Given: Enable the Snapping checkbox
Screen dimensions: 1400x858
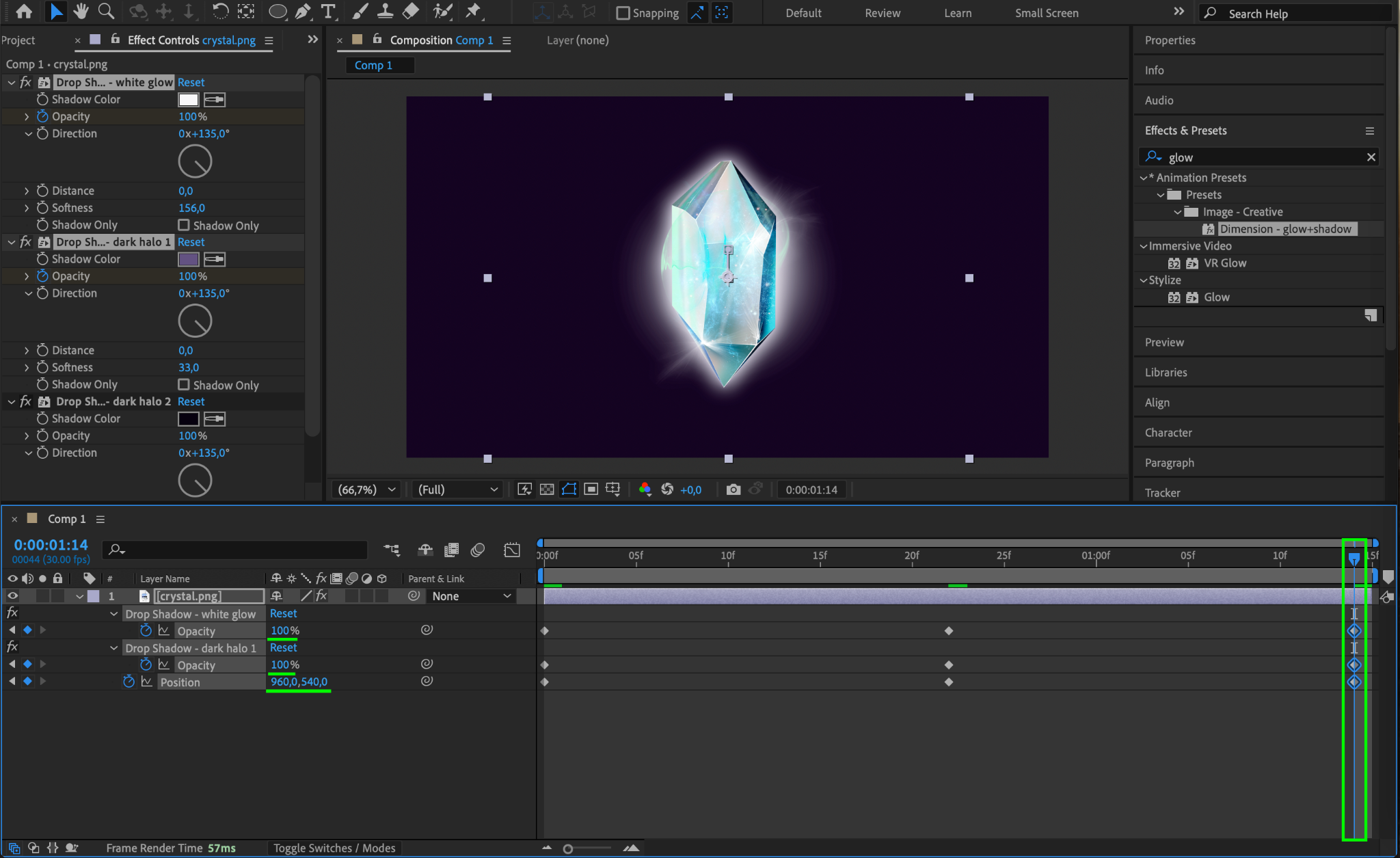Looking at the screenshot, I should coord(623,13).
